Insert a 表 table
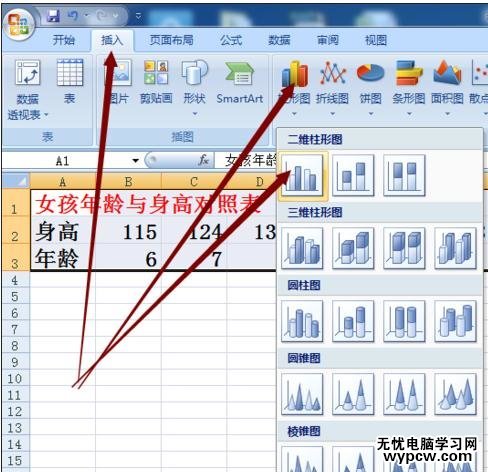The height and width of the screenshot is (472, 488). pos(70,82)
